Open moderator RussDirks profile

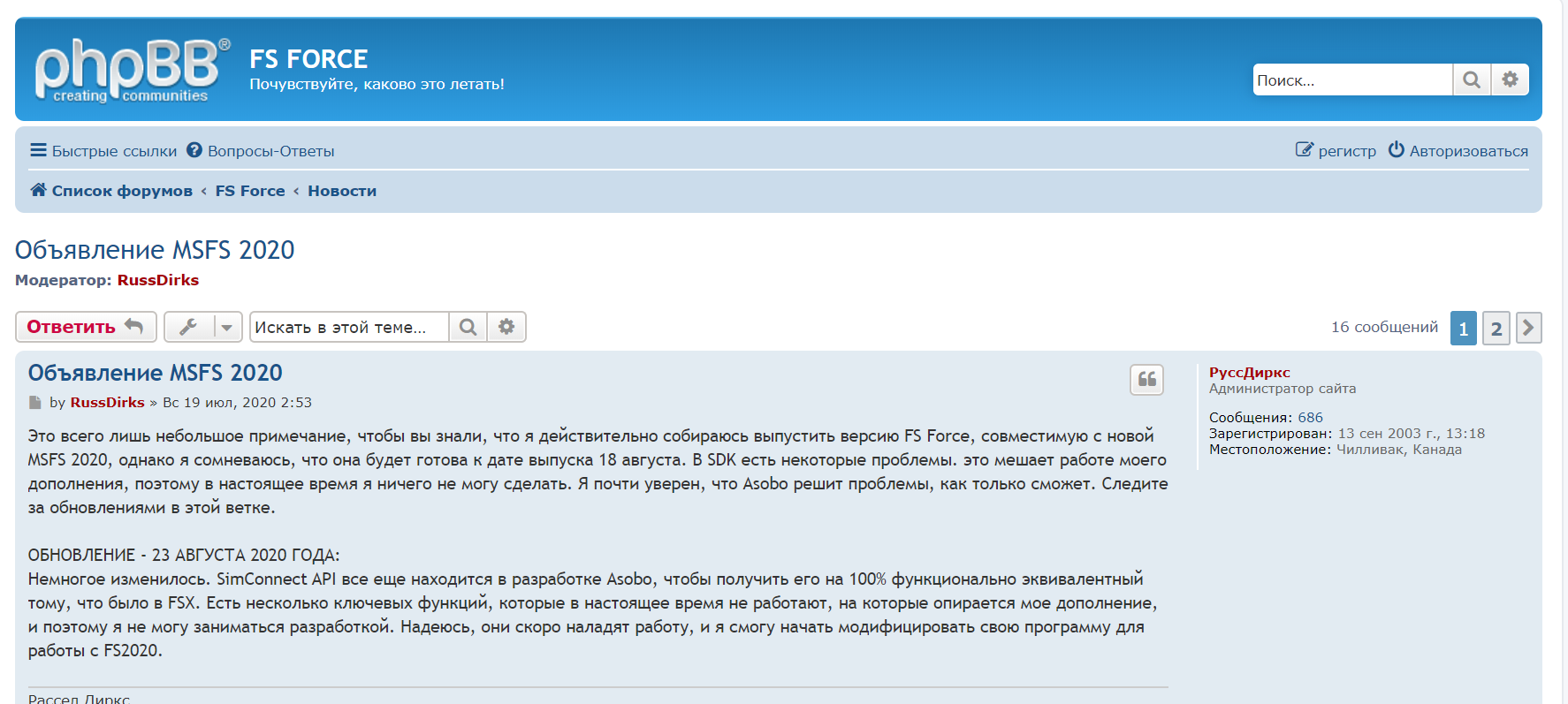tap(158, 280)
